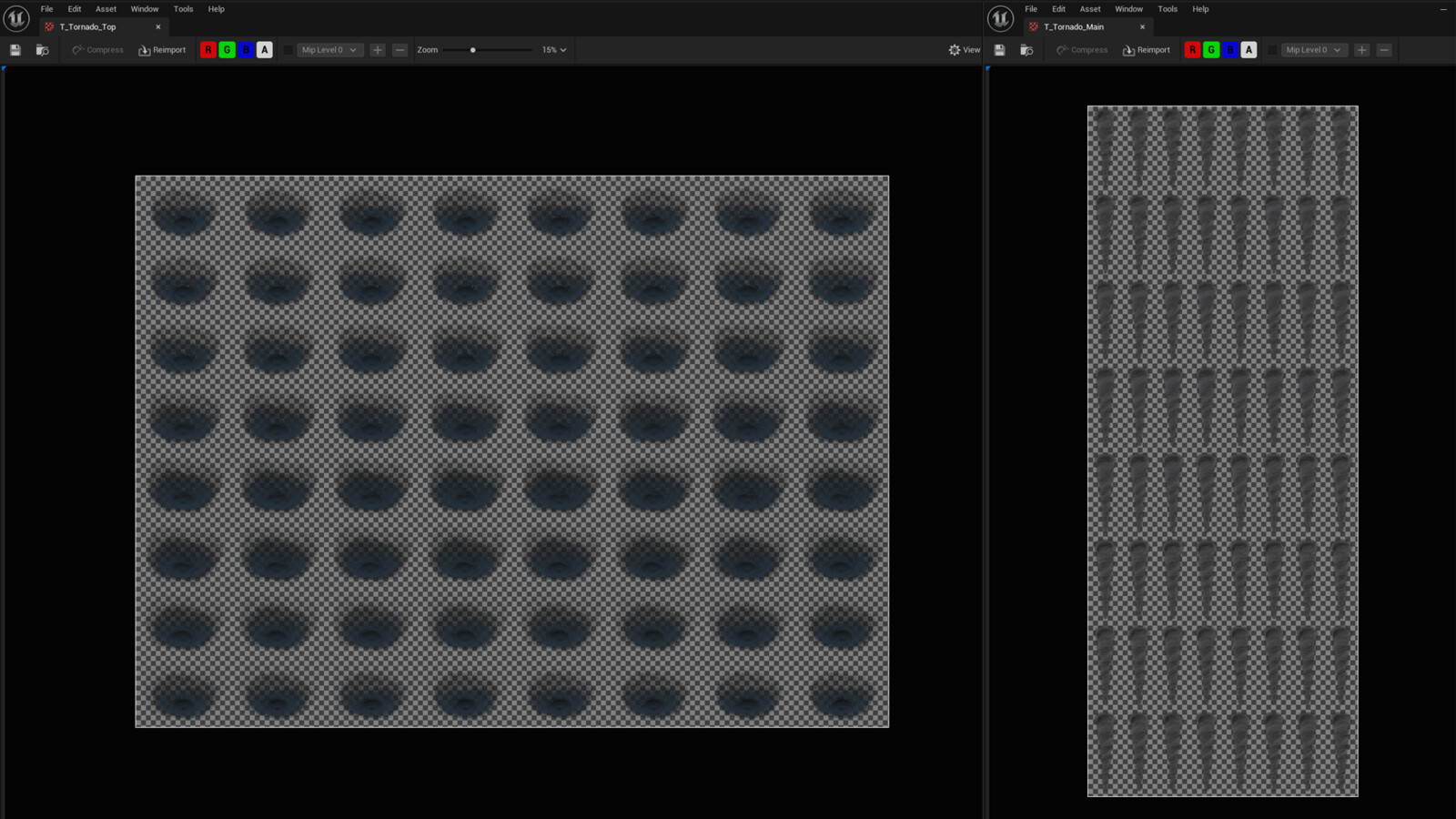This screenshot has width=1456, height=819.
Task: Open File menu in T_Tornado_Top window
Action: tap(46, 9)
